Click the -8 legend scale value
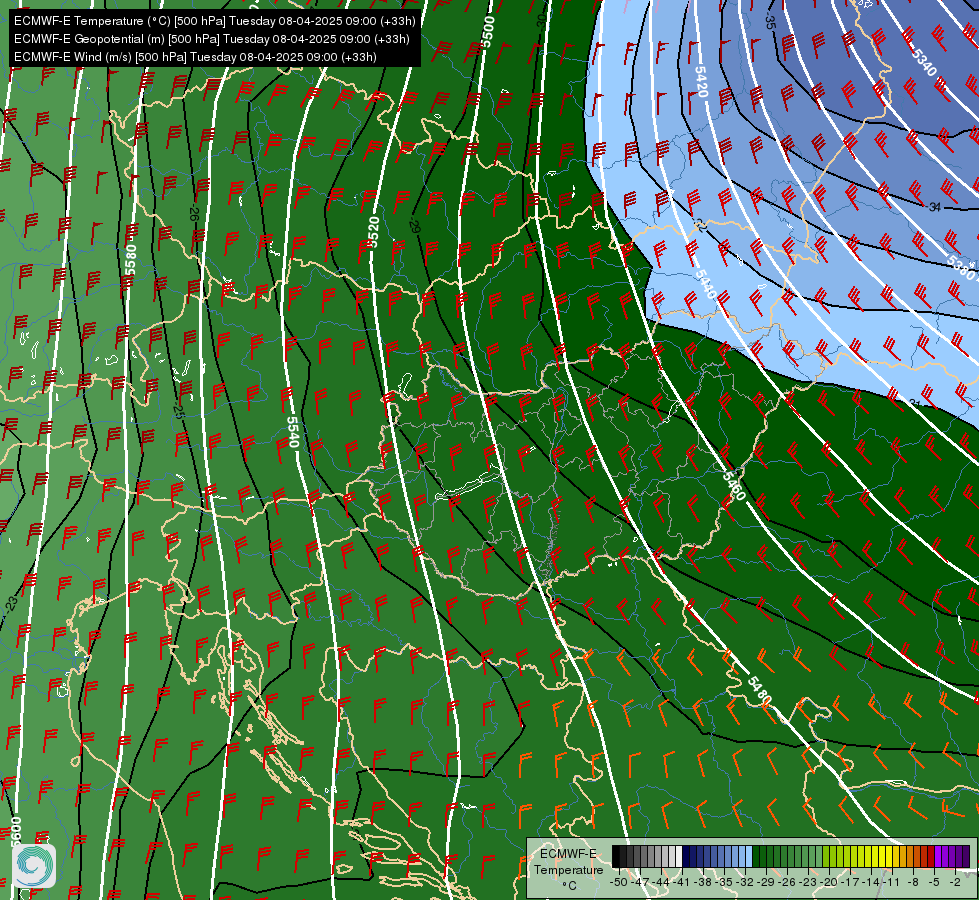Screen dimensions: 979x900 (913, 882)
